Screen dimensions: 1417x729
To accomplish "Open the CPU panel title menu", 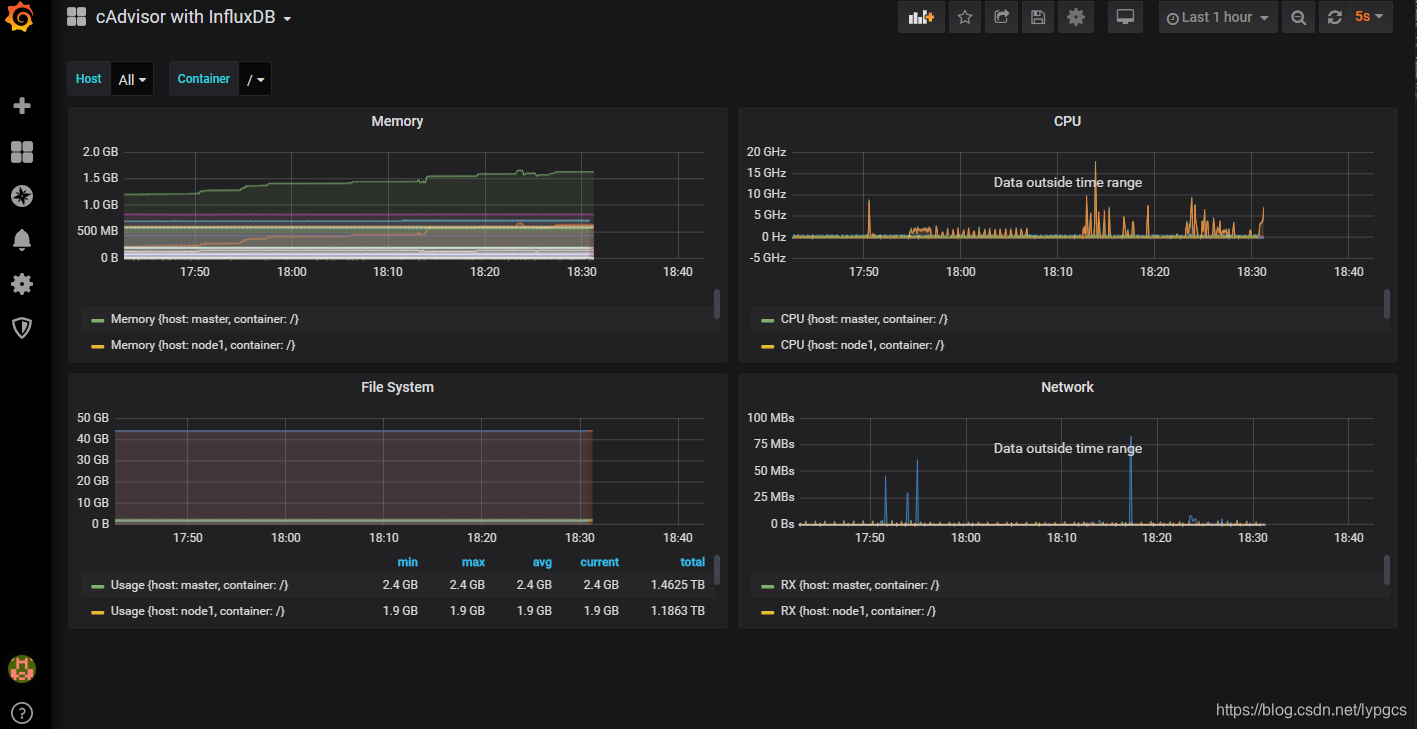I will pyautogui.click(x=1067, y=121).
